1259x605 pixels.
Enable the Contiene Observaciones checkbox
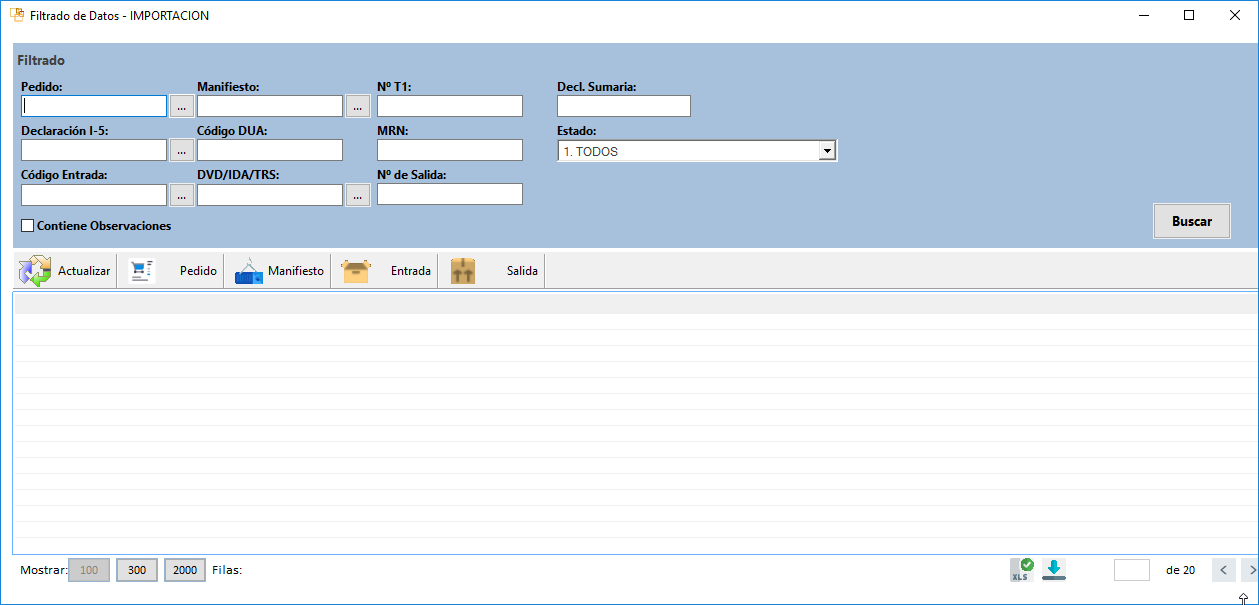pyautogui.click(x=28, y=226)
